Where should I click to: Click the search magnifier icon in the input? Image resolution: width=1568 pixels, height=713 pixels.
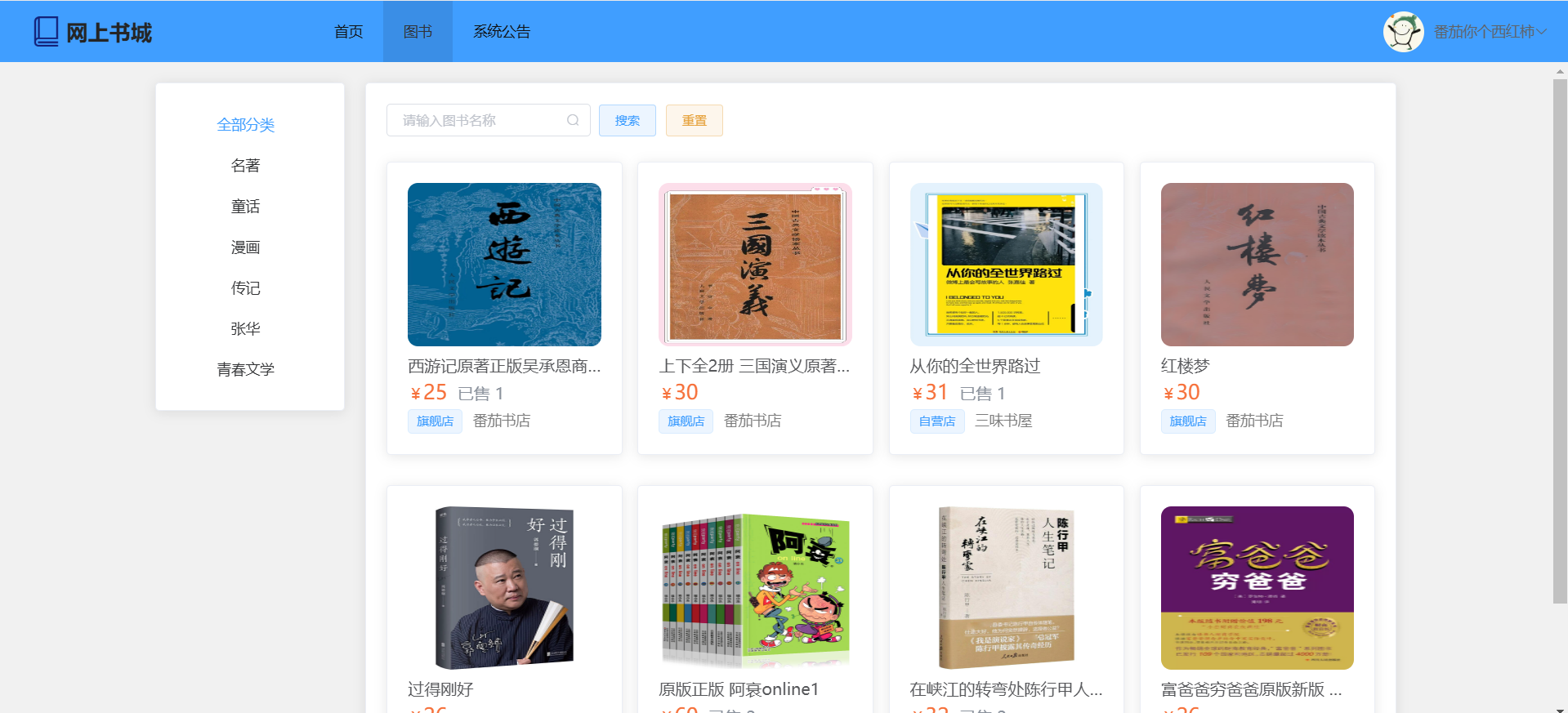pyautogui.click(x=573, y=120)
